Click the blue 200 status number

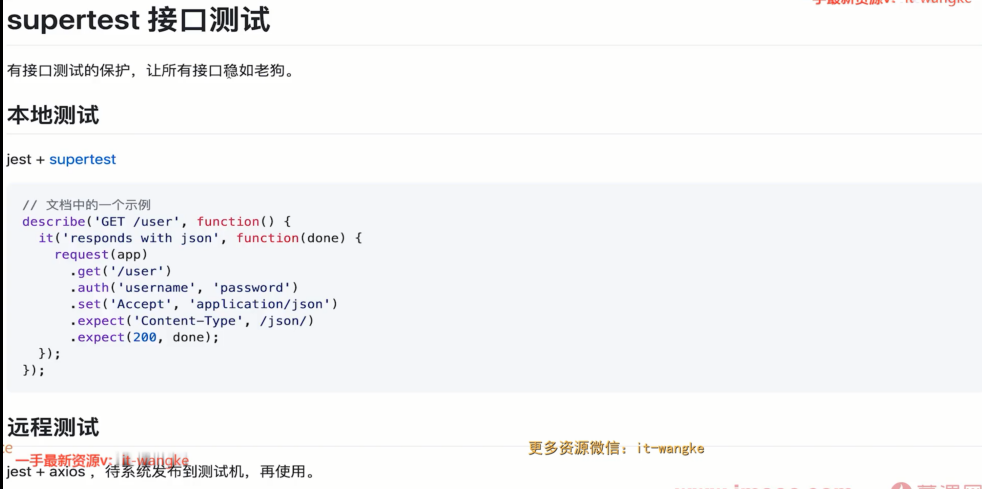(145, 337)
